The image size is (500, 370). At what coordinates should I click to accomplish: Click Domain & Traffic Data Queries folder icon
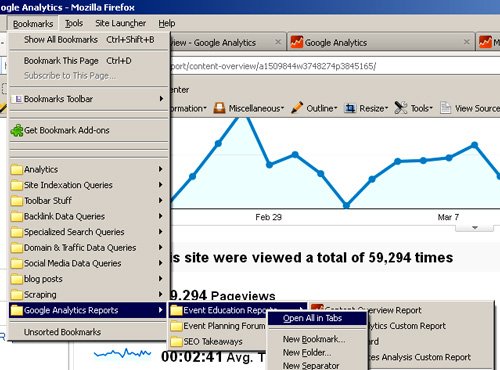[16, 248]
